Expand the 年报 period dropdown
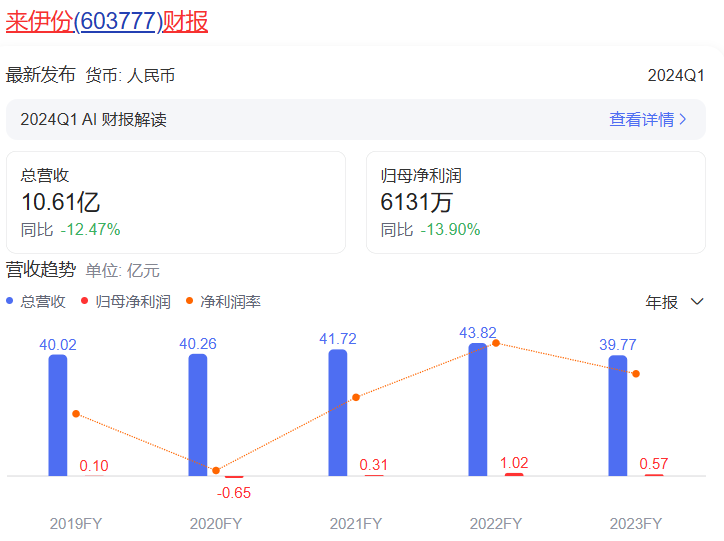The height and width of the screenshot is (541, 724). tap(675, 302)
